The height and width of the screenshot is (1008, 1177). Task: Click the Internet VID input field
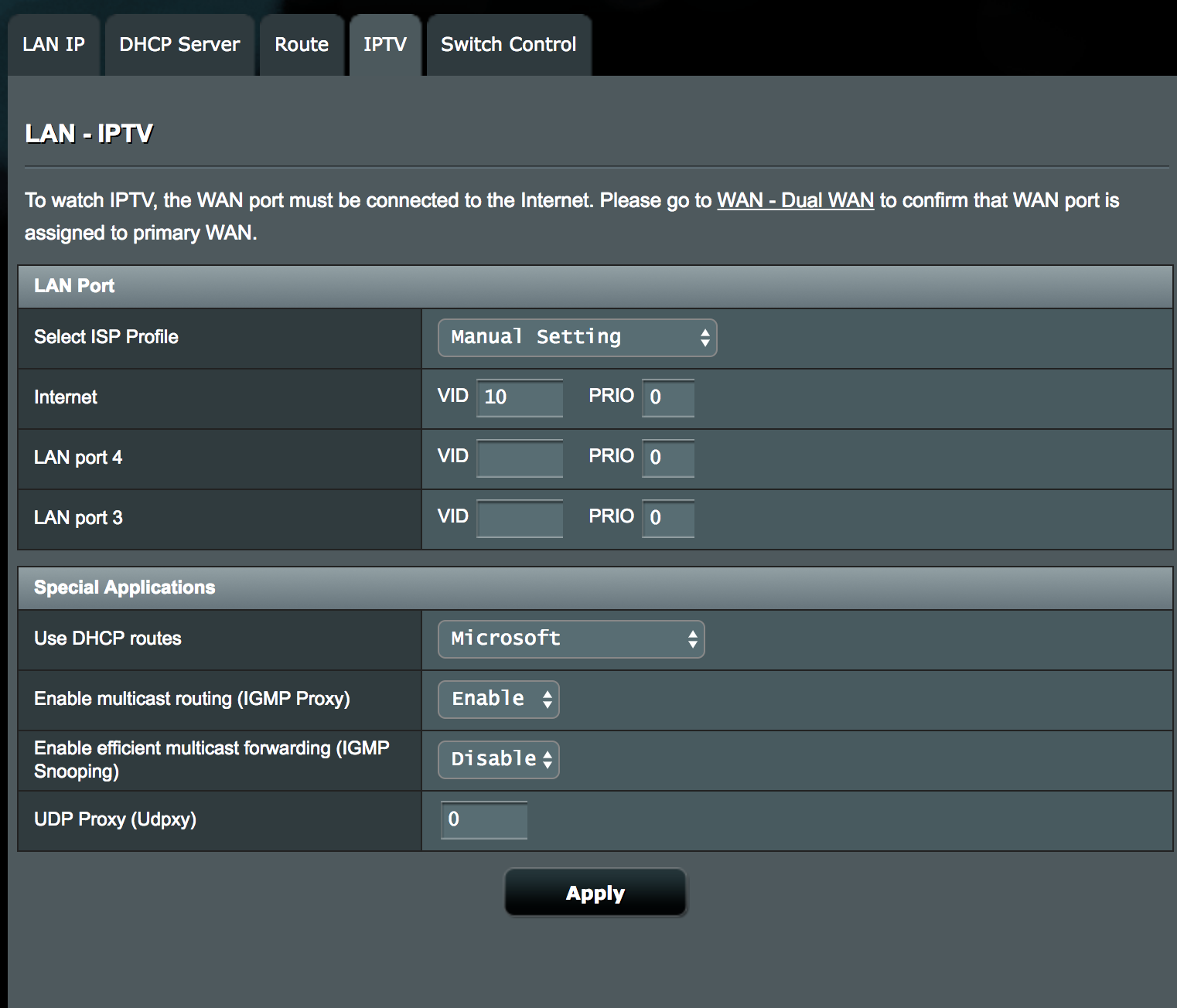coord(520,397)
